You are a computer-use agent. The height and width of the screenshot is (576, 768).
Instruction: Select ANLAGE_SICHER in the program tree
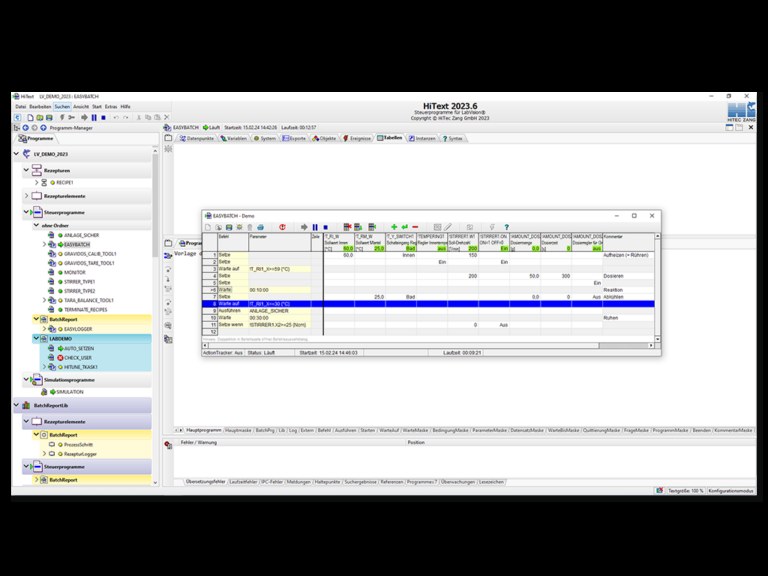81,235
